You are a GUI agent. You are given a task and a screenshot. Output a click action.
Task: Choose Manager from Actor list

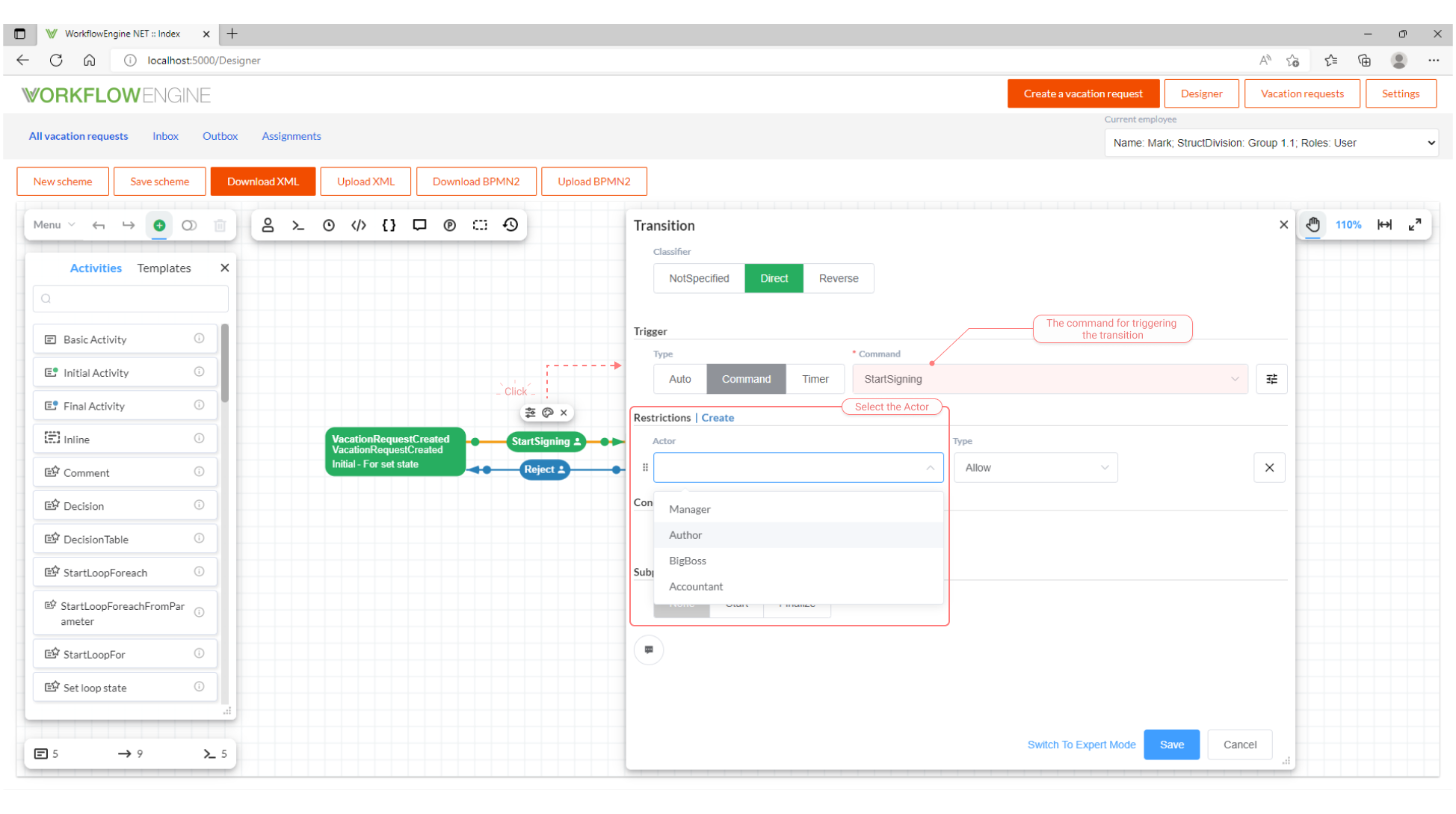(798, 509)
